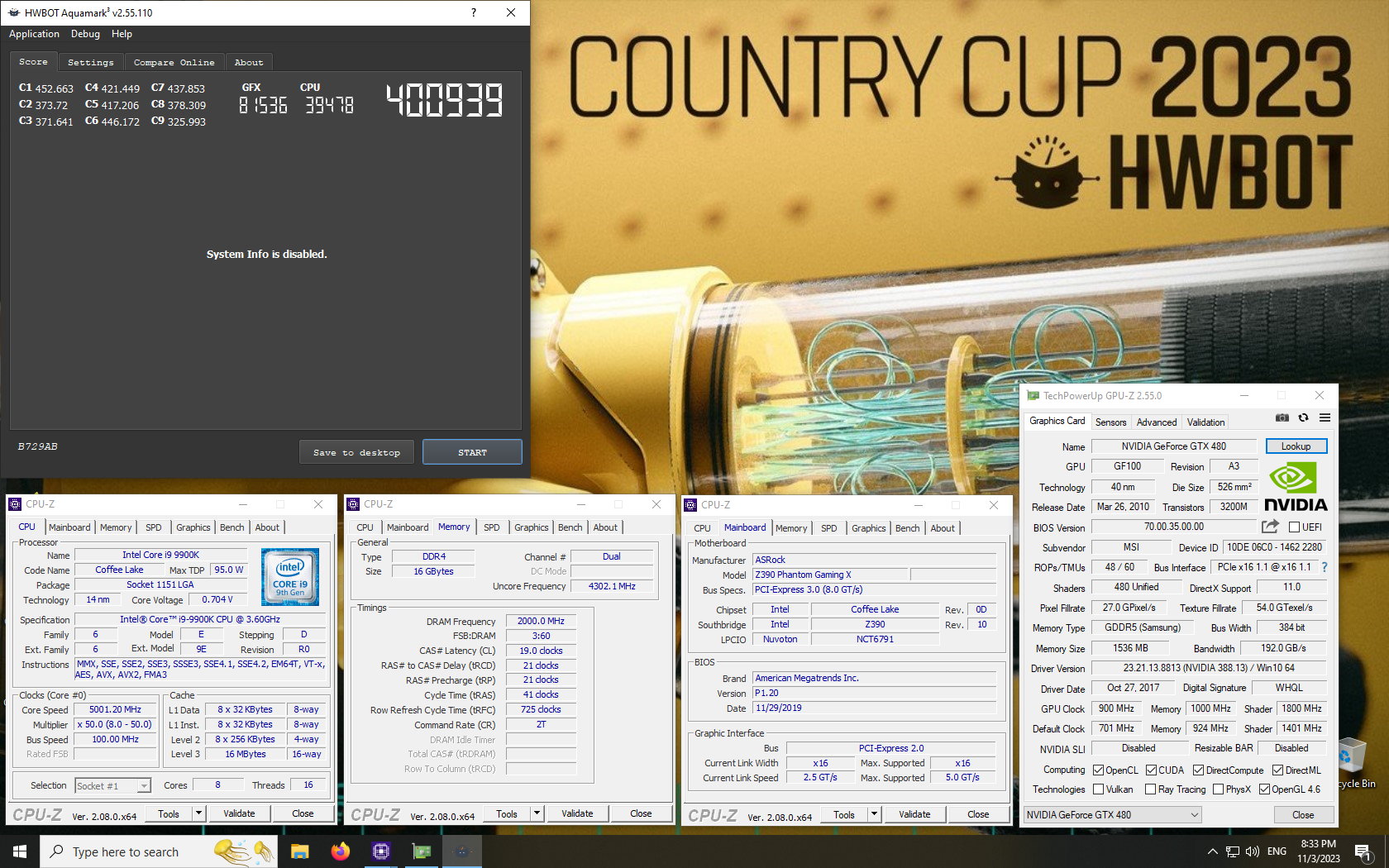Click the CPU-Z Memory window title icon
Viewport: 1389px width, 868px height.
pos(353,503)
